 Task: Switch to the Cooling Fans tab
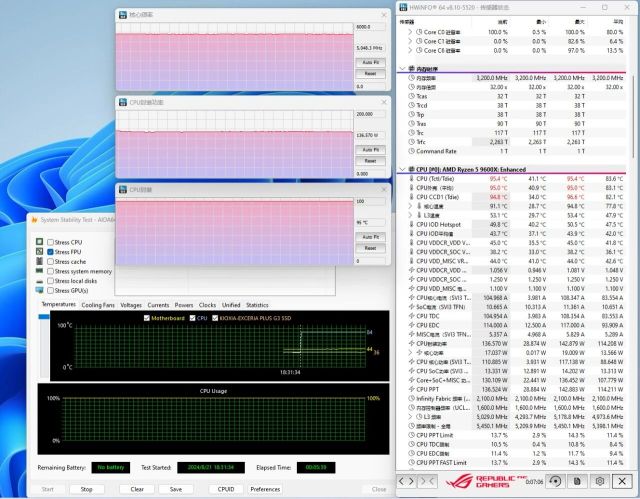coord(98,305)
